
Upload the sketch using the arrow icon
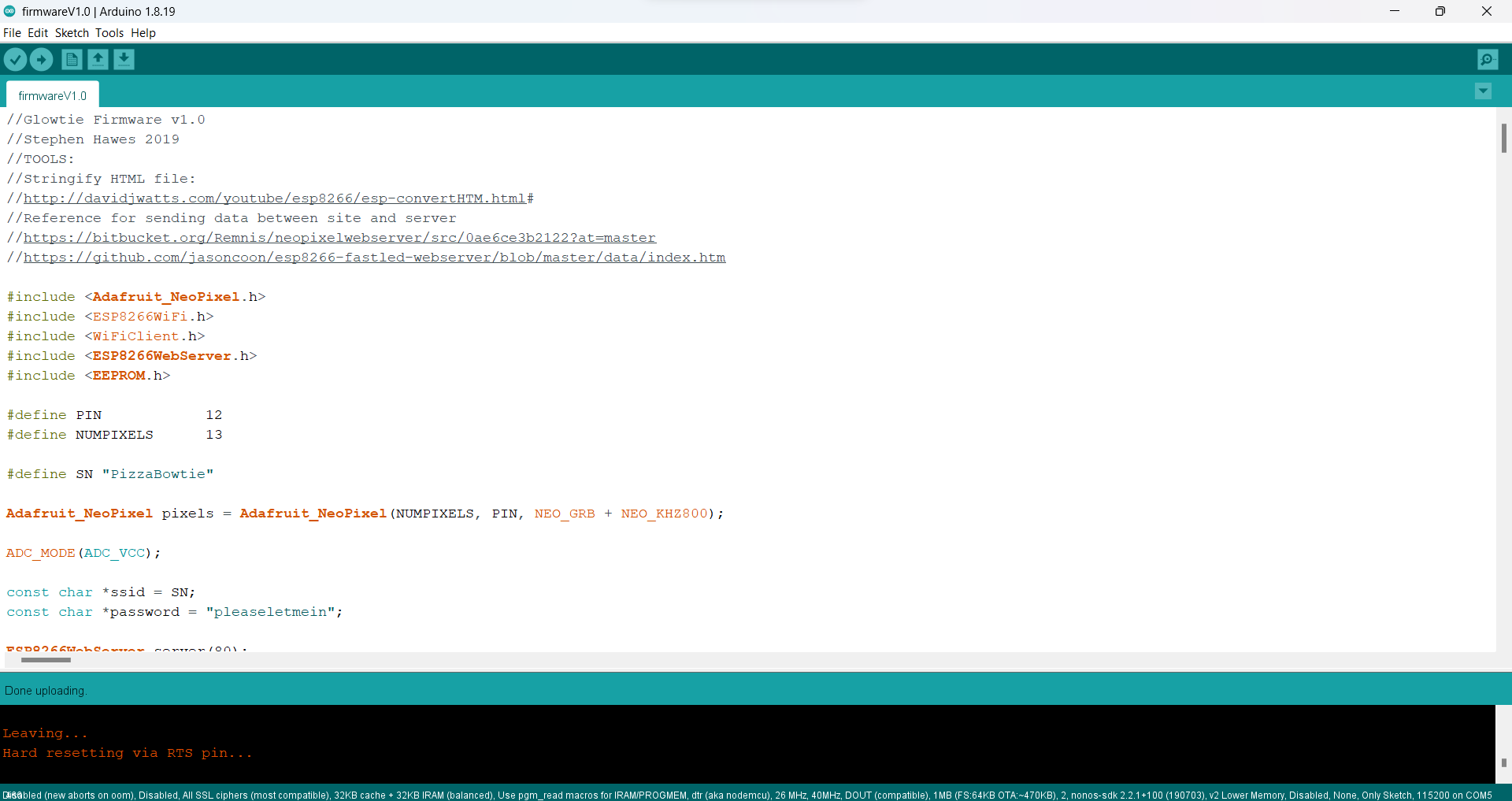pos(41,59)
